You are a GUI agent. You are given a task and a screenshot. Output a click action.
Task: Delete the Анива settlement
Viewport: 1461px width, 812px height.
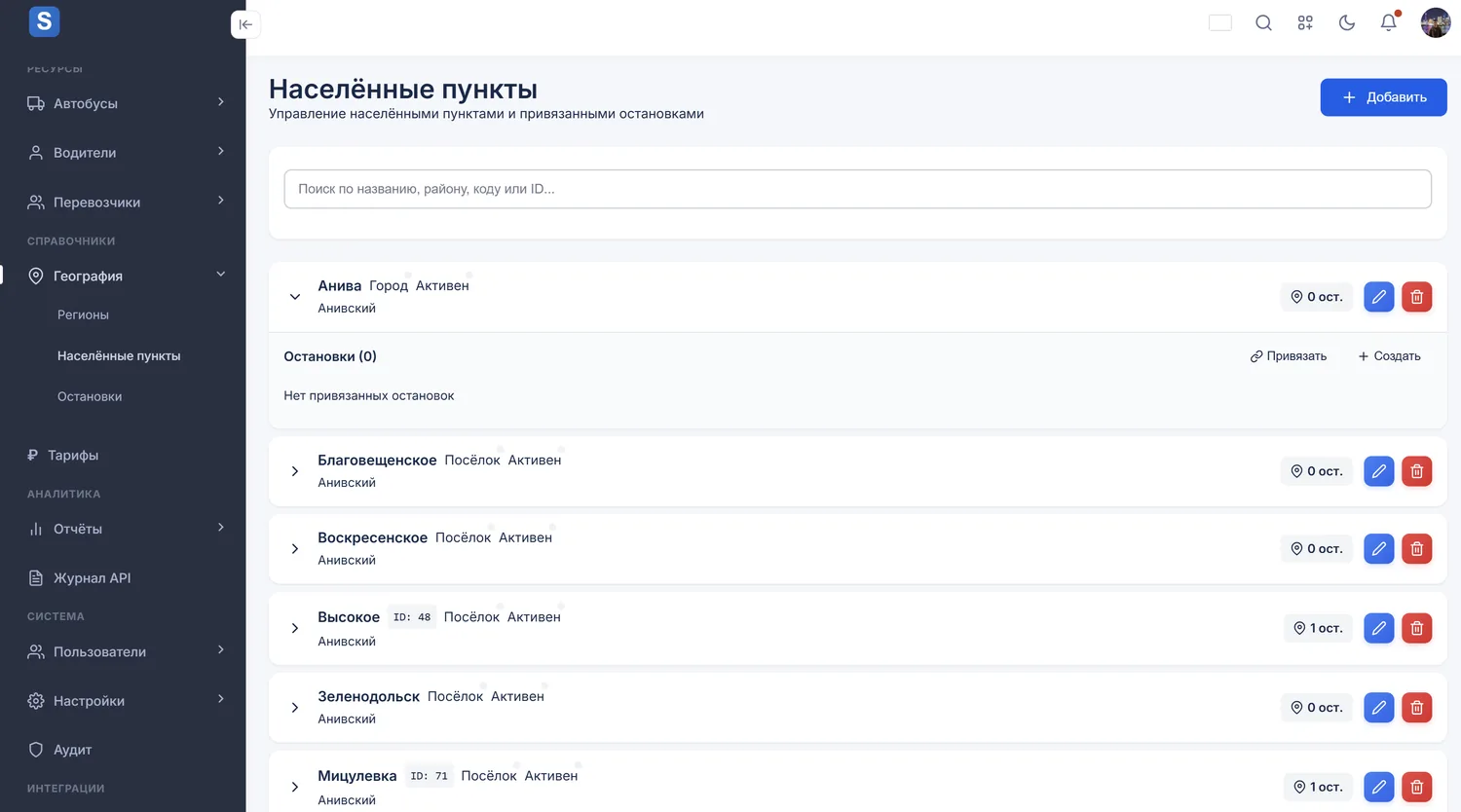point(1416,297)
